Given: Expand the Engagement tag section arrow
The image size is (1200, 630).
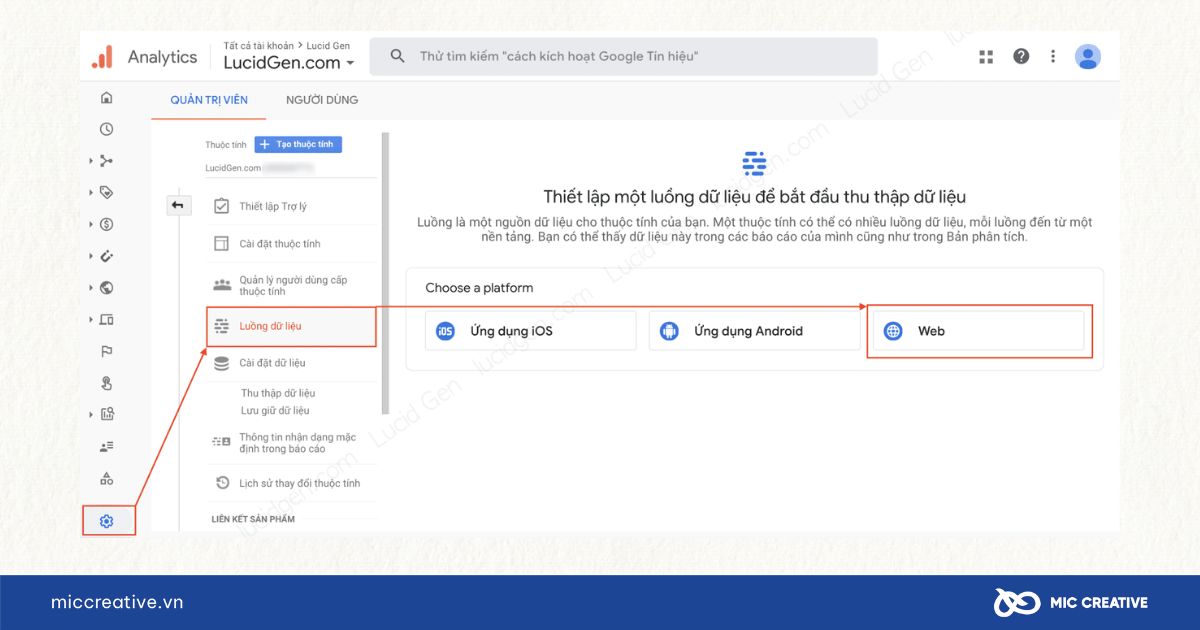Looking at the screenshot, I should click(91, 192).
